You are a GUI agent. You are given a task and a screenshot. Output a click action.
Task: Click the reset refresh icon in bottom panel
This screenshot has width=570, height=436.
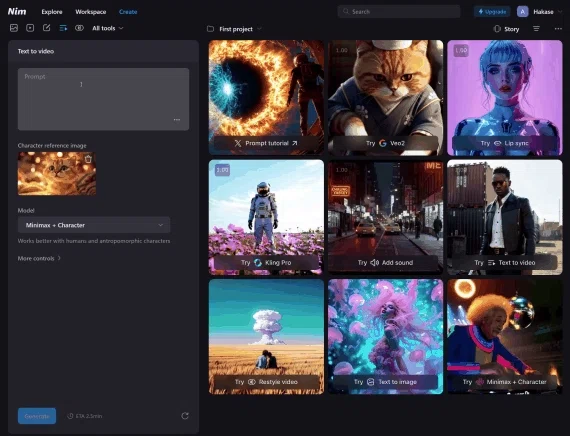(x=185, y=416)
